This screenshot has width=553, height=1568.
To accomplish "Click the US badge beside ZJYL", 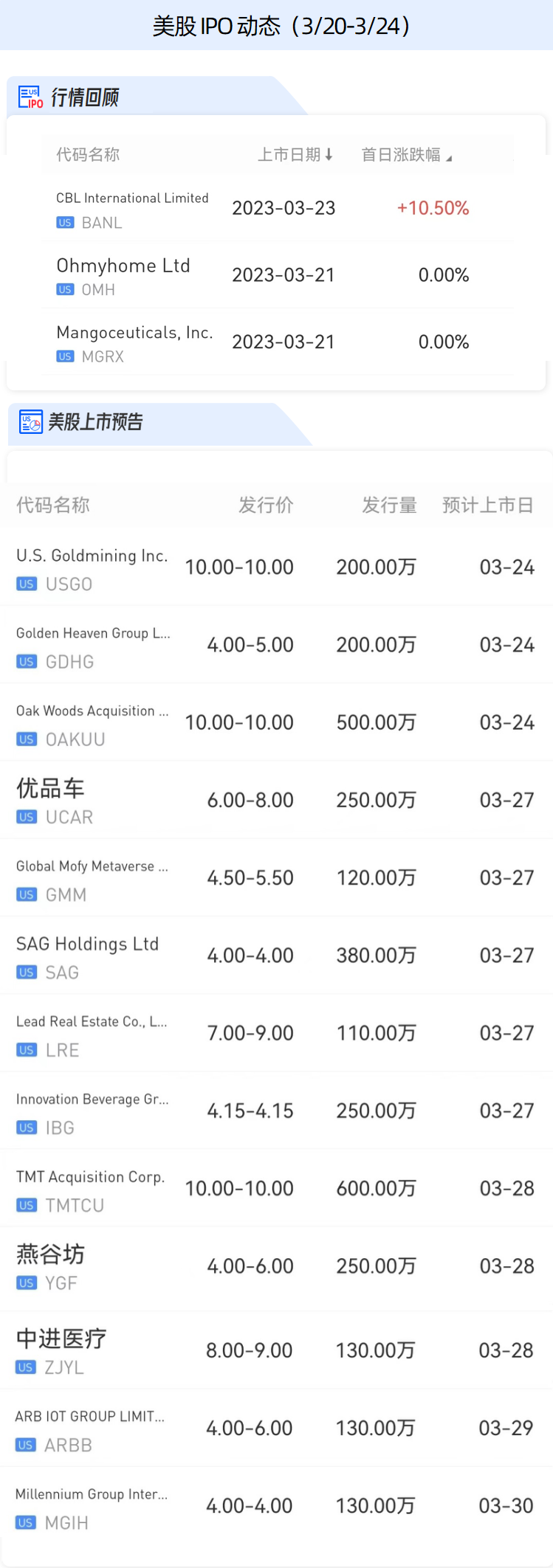I will [26, 1367].
